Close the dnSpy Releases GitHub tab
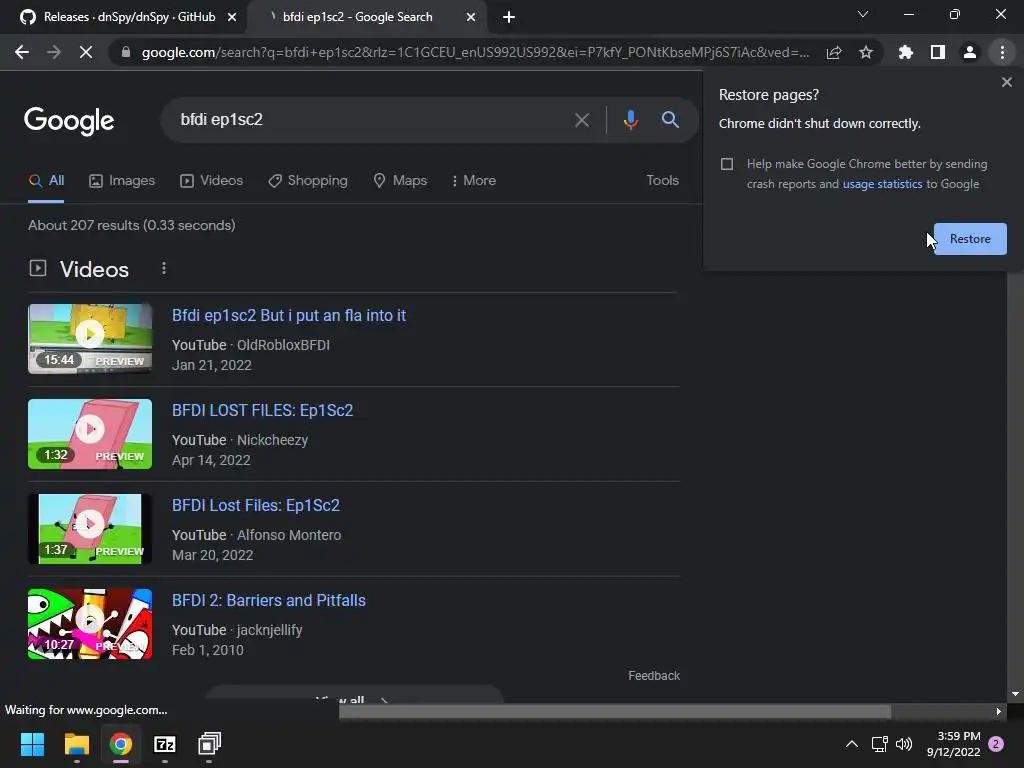The image size is (1024, 768). [x=232, y=17]
